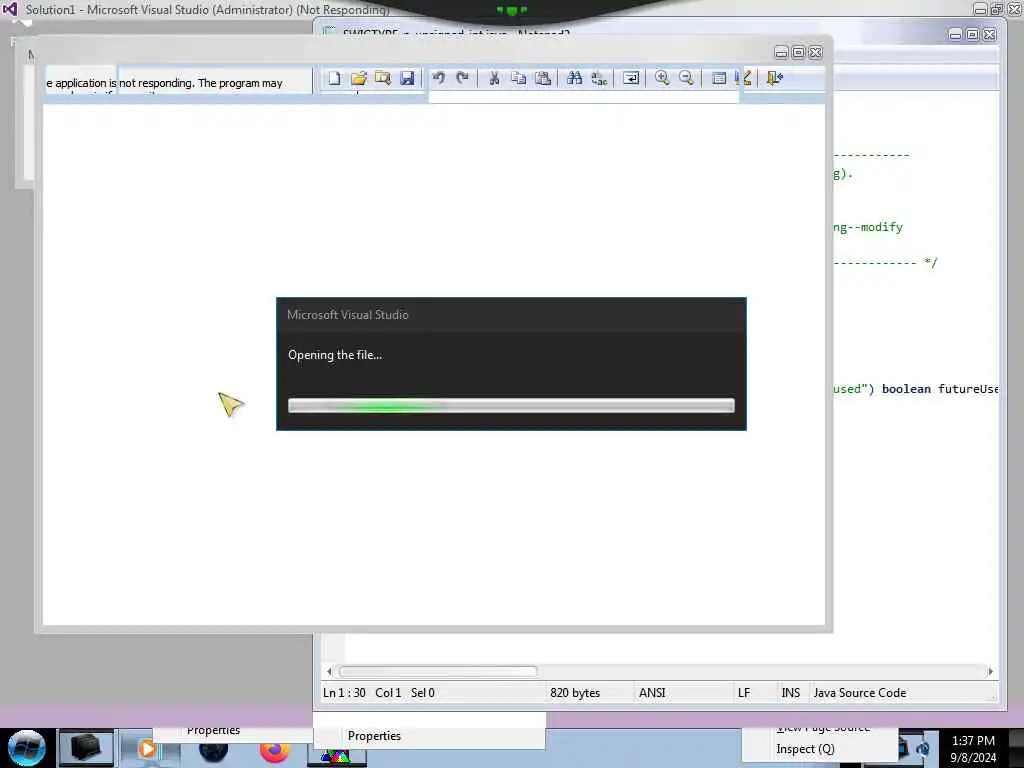Click the exit door toolbar icon
1024x768 pixels.
tap(775, 78)
